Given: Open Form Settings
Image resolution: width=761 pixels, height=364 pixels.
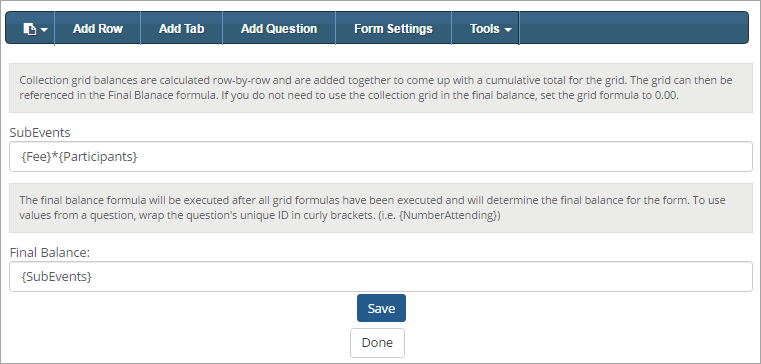Looking at the screenshot, I should pyautogui.click(x=393, y=29).
